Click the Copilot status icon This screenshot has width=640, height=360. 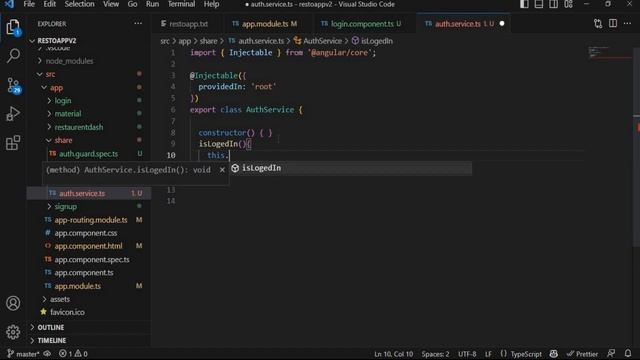(x=553, y=353)
